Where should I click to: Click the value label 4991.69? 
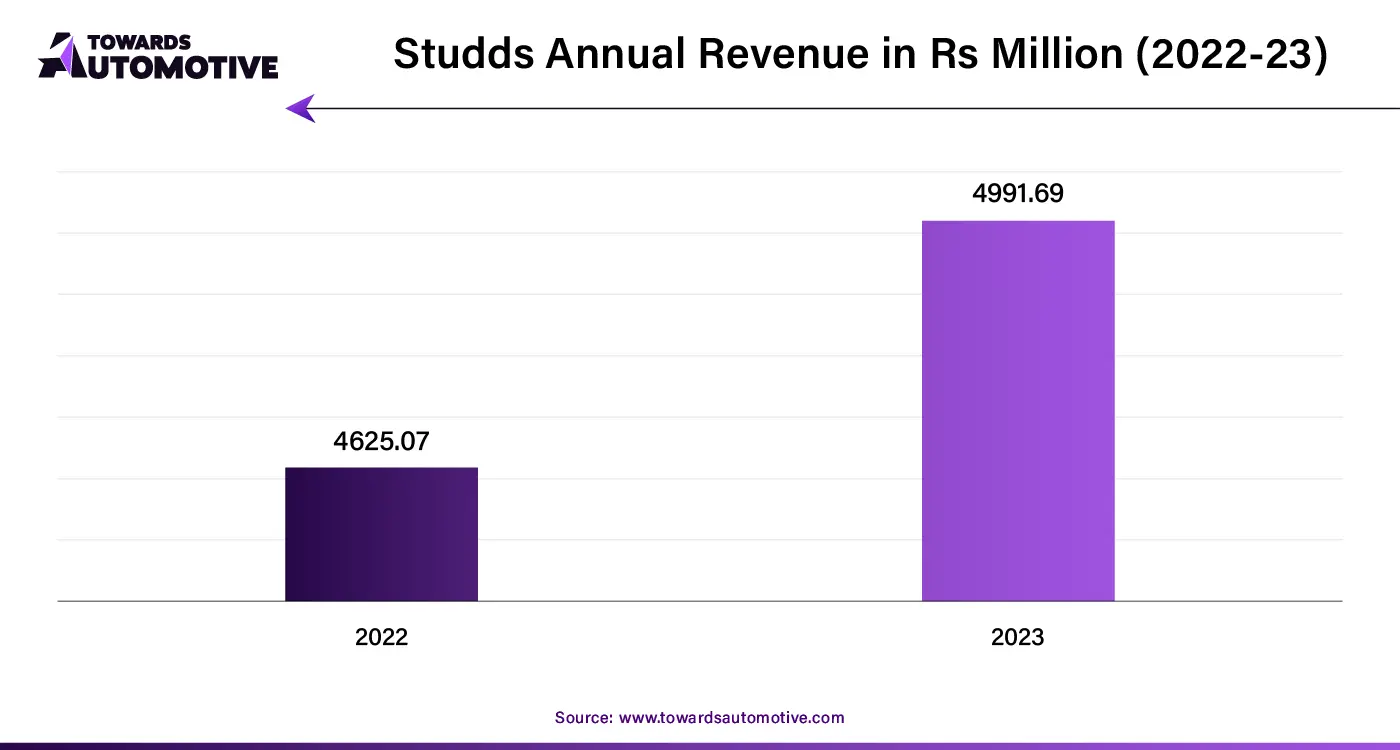click(1018, 194)
